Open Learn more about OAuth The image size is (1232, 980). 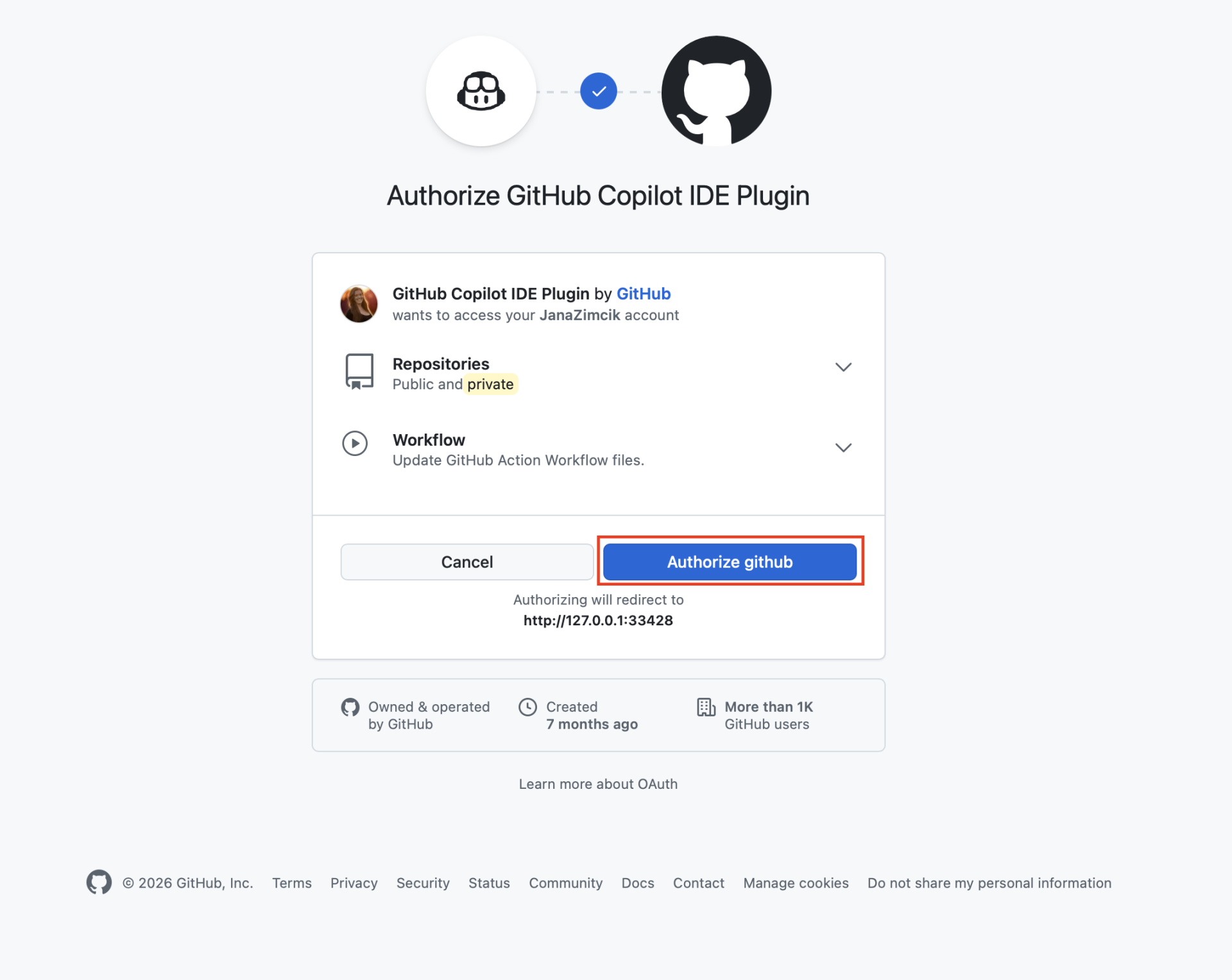[x=597, y=783]
